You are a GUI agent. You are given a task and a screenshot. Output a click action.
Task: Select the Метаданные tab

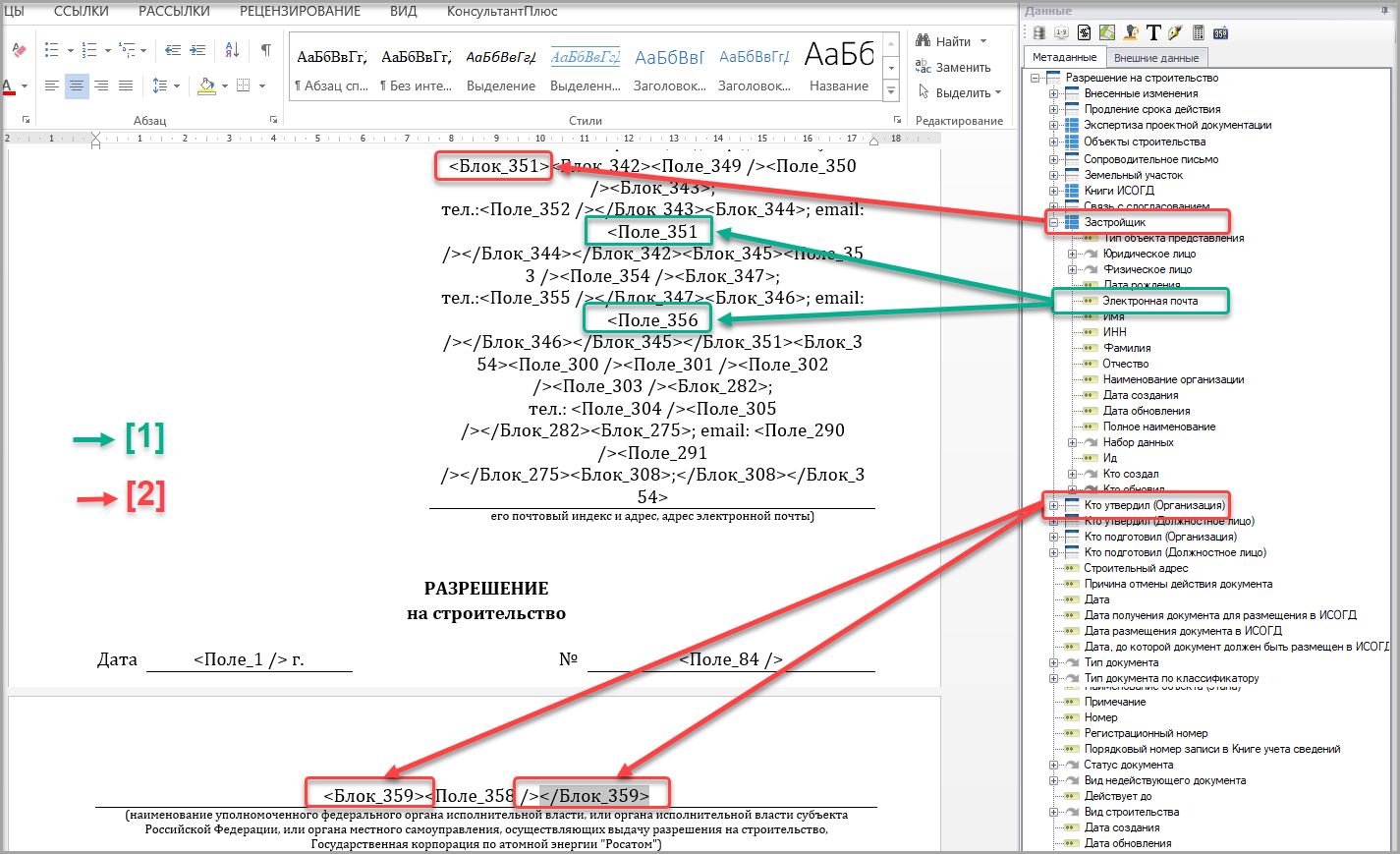[x=1064, y=57]
